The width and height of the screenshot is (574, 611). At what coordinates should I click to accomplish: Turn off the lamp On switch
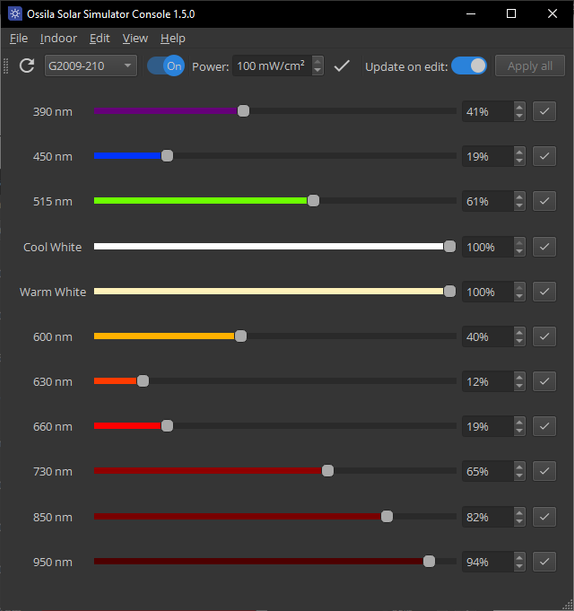click(166, 66)
